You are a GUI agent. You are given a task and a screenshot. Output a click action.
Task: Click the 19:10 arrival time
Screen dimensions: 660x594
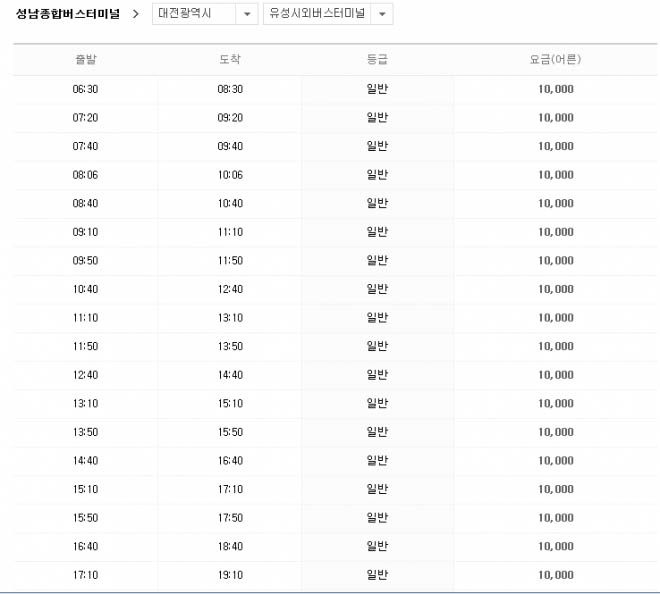click(230, 575)
